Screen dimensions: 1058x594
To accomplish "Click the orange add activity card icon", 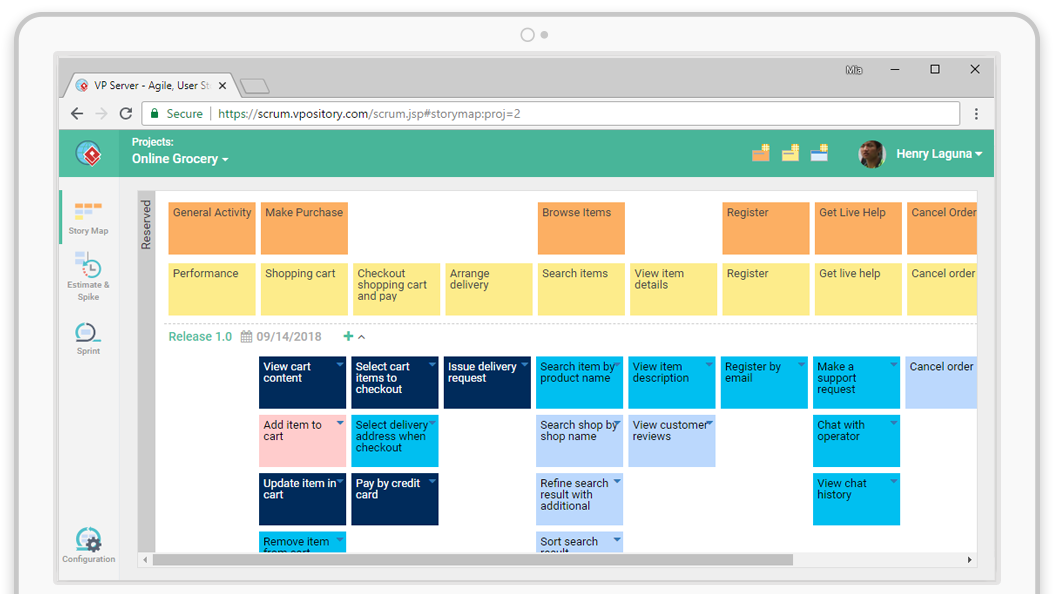I will [x=761, y=153].
